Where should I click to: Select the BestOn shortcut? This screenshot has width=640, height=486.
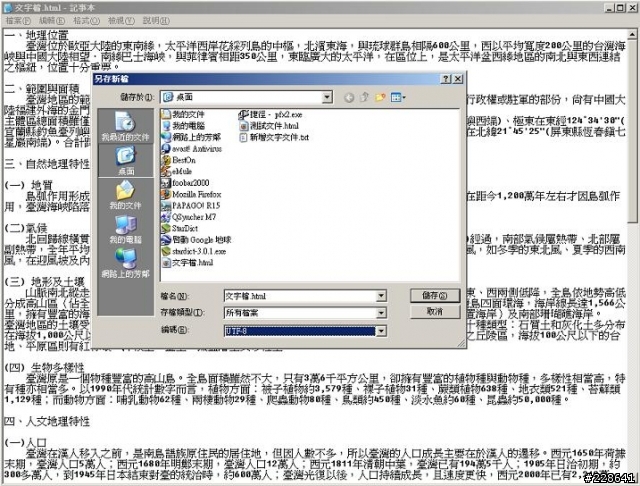click(179, 160)
